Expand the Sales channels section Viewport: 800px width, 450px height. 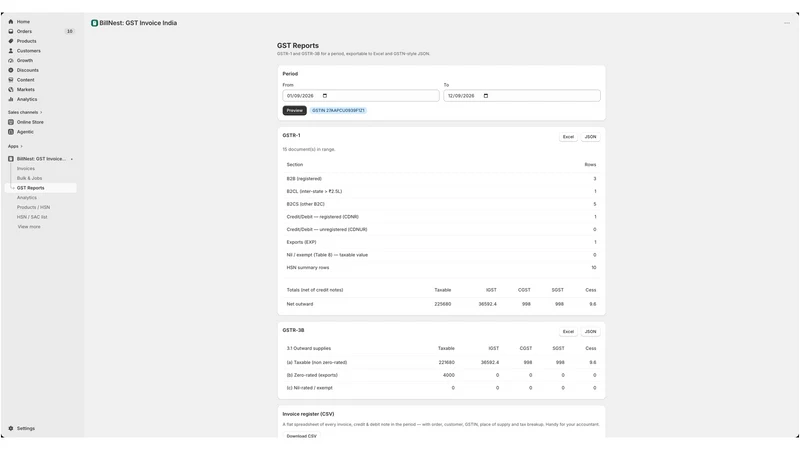pos(25,112)
